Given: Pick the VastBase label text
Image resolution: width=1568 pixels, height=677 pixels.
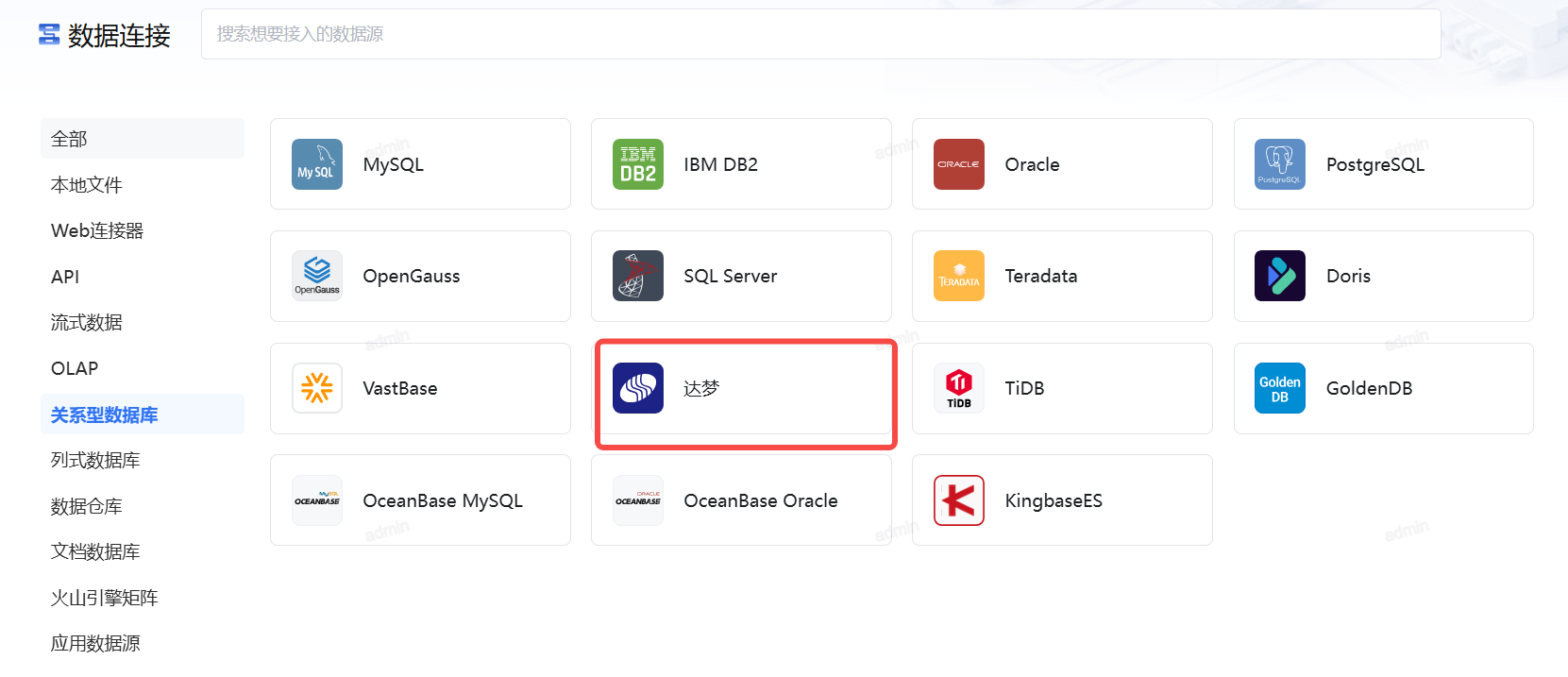Looking at the screenshot, I should [400, 388].
